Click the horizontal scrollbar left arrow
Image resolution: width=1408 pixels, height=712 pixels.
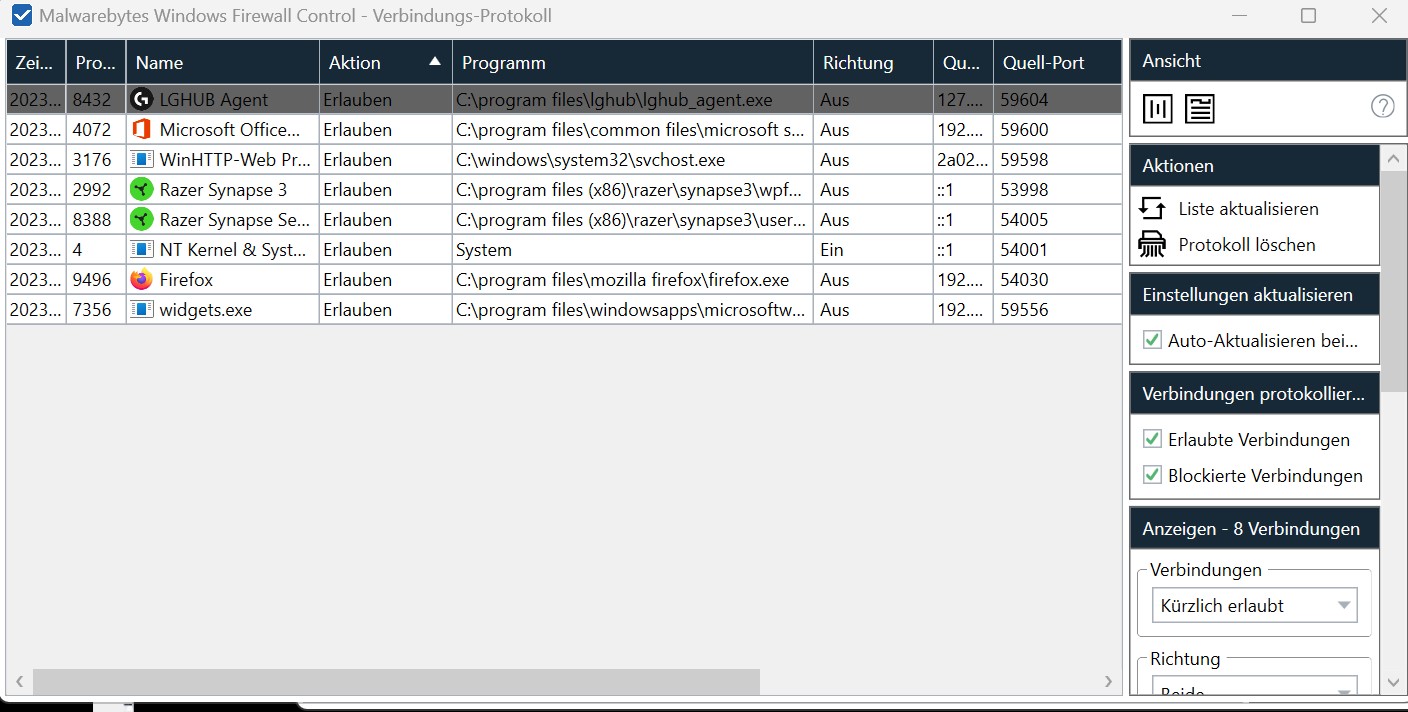[18, 682]
